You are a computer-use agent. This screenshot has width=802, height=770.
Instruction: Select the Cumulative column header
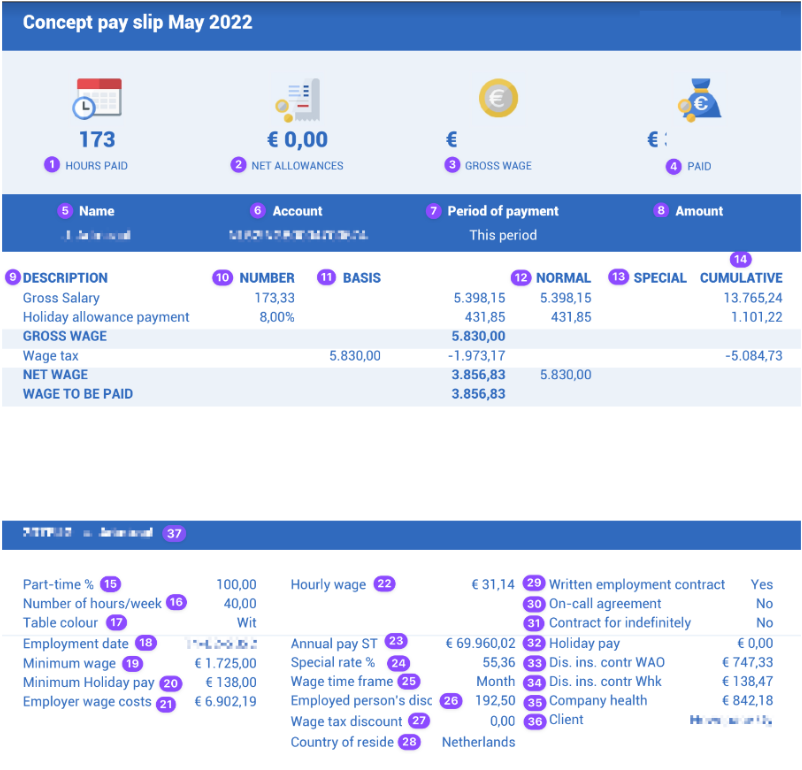740,278
